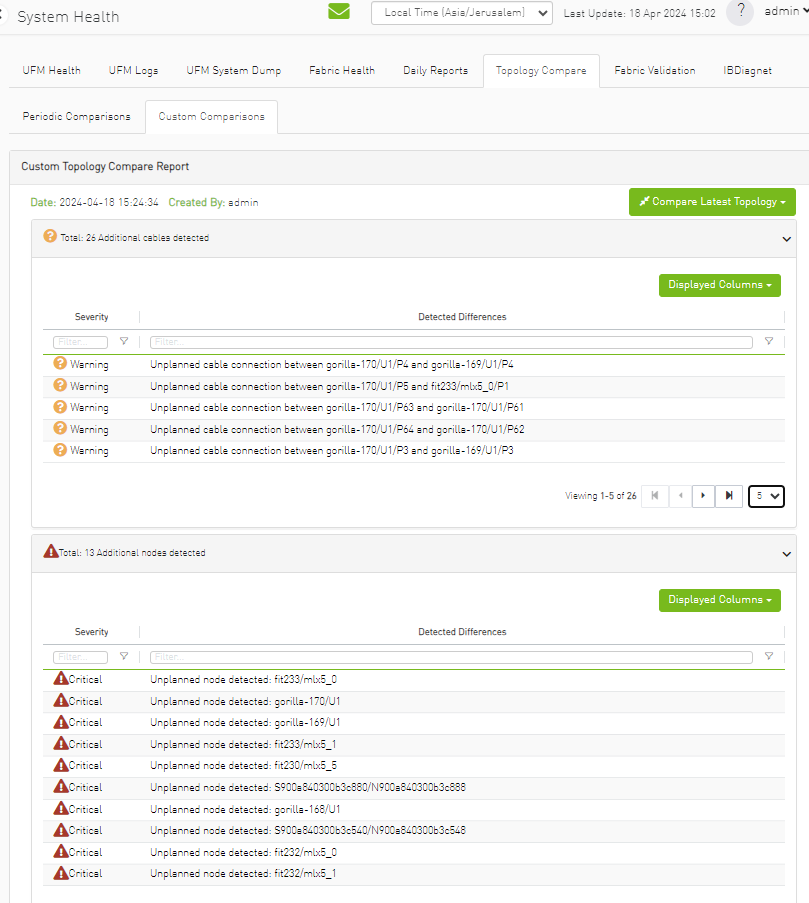809x903 pixels.
Task: Open the rows-per-page dropdown showing 5
Action: click(x=766, y=495)
